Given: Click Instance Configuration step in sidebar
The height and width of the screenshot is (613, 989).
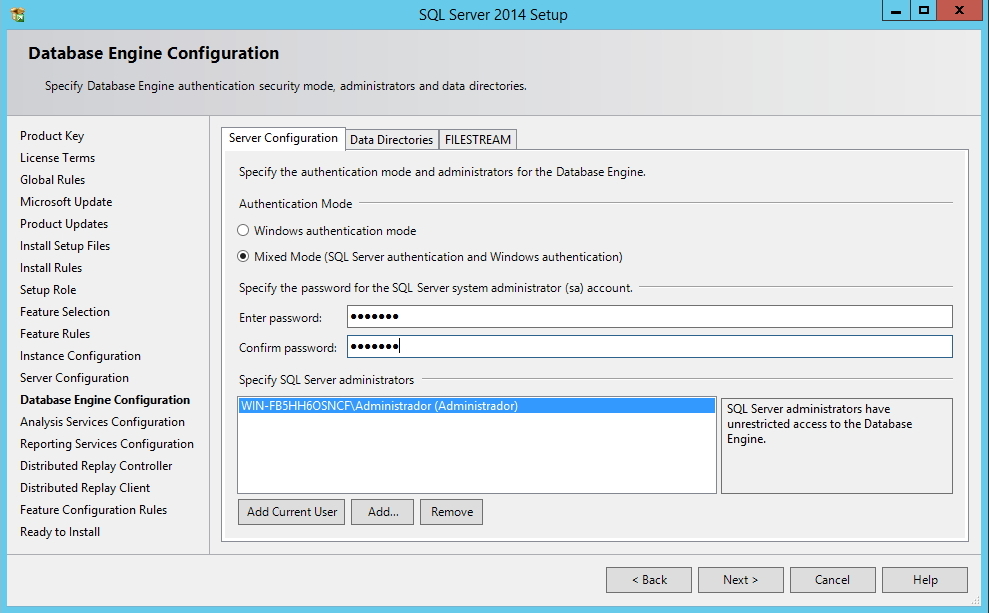Looking at the screenshot, I should tap(80, 356).
